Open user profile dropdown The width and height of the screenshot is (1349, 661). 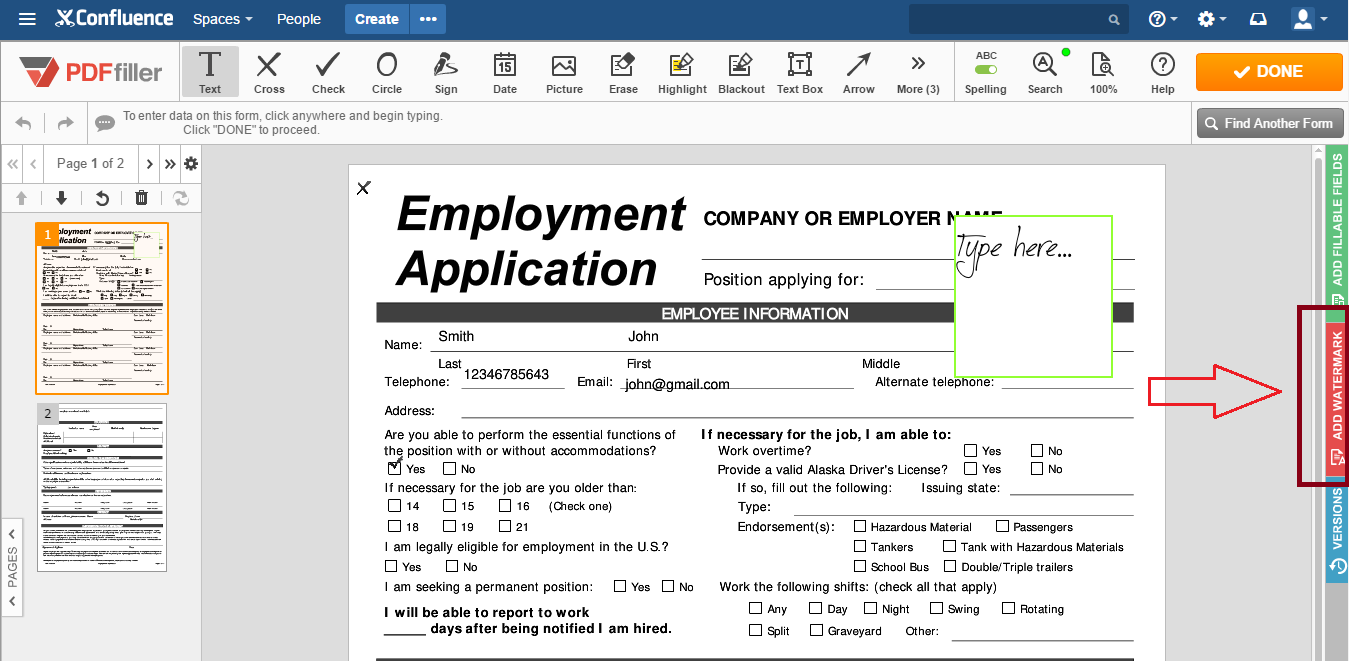[x=1308, y=19]
